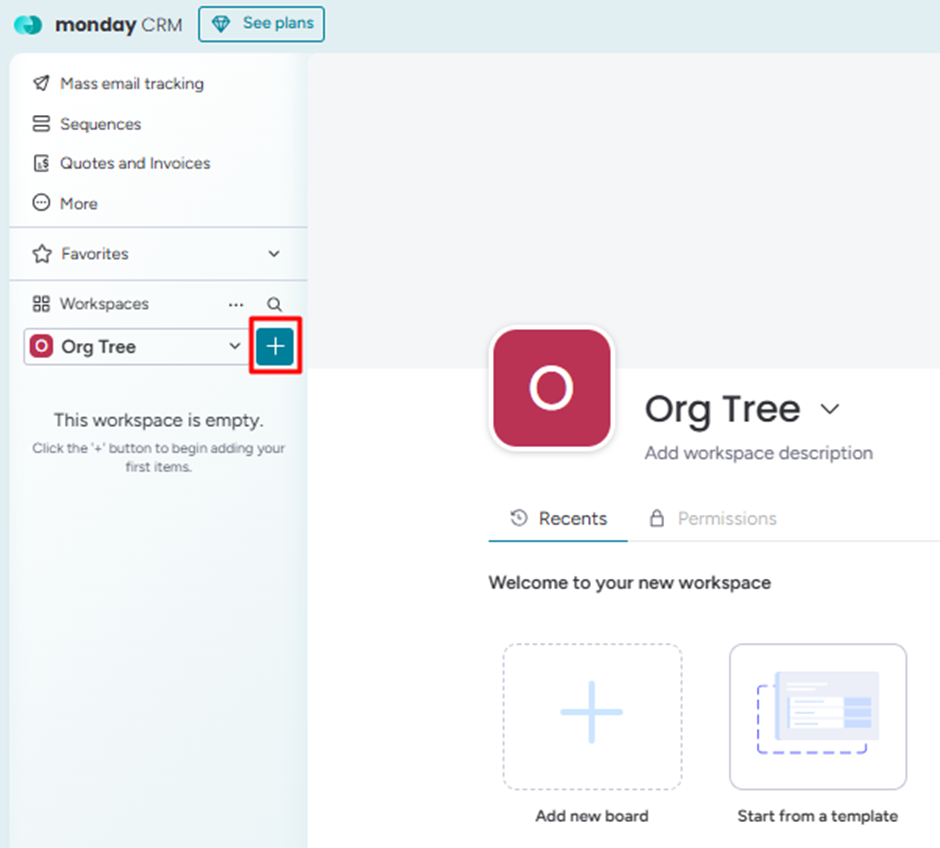
Task: Open the Org Tree workspace selector dropdown
Action: 137,346
